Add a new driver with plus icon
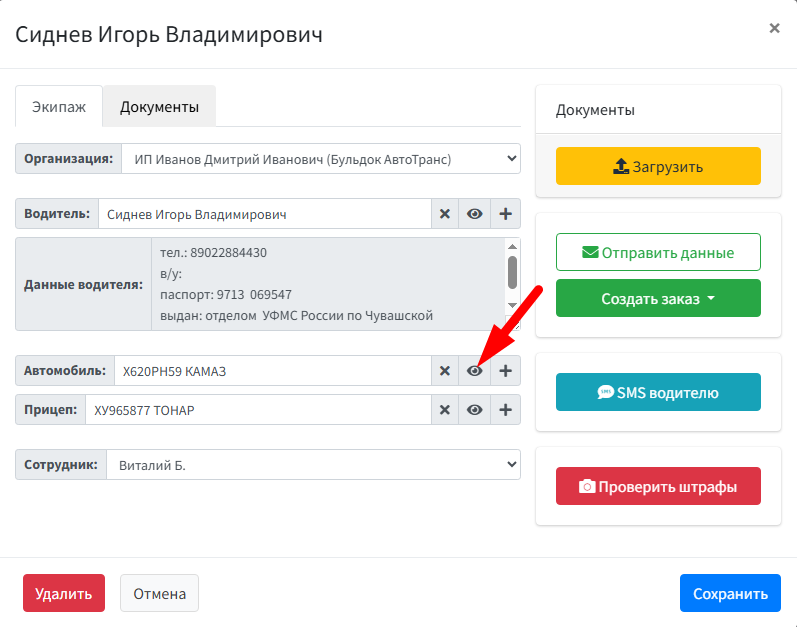Image resolution: width=797 pixels, height=627 pixels. [505, 214]
